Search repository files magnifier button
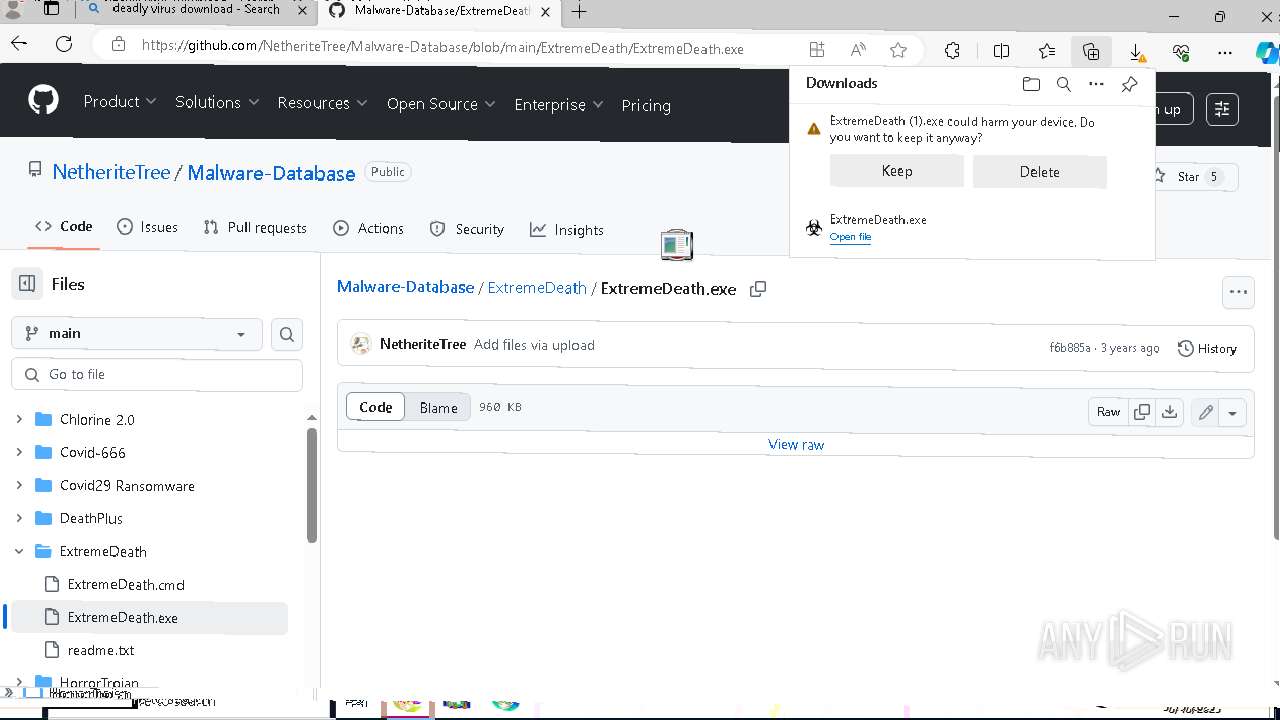The height and width of the screenshot is (720, 1280). pyautogui.click(x=287, y=334)
